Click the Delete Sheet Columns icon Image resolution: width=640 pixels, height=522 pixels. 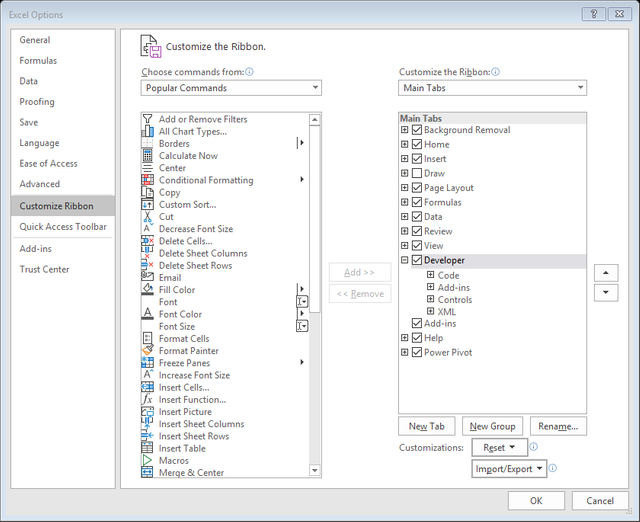point(147,253)
